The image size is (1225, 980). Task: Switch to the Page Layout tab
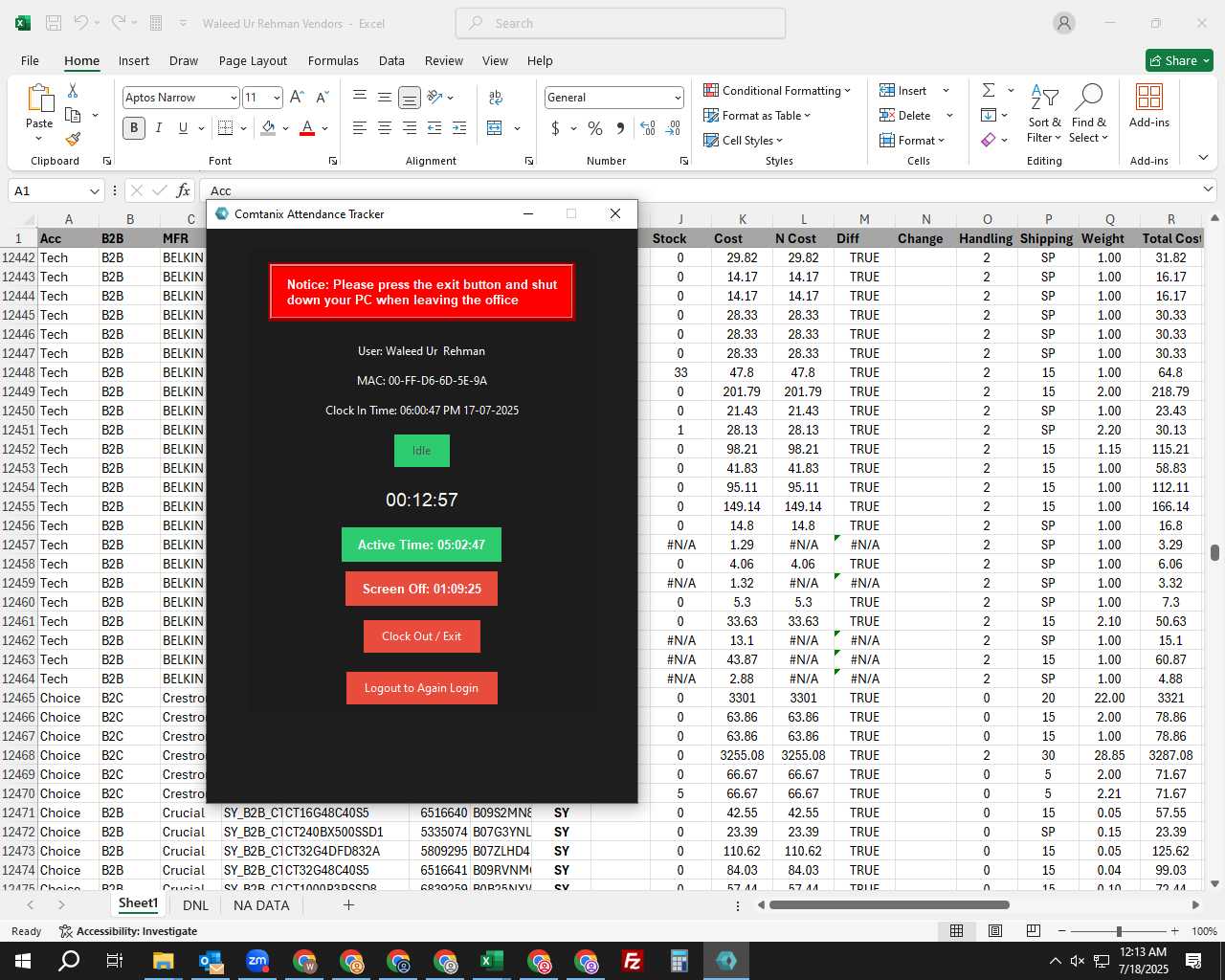(x=253, y=60)
